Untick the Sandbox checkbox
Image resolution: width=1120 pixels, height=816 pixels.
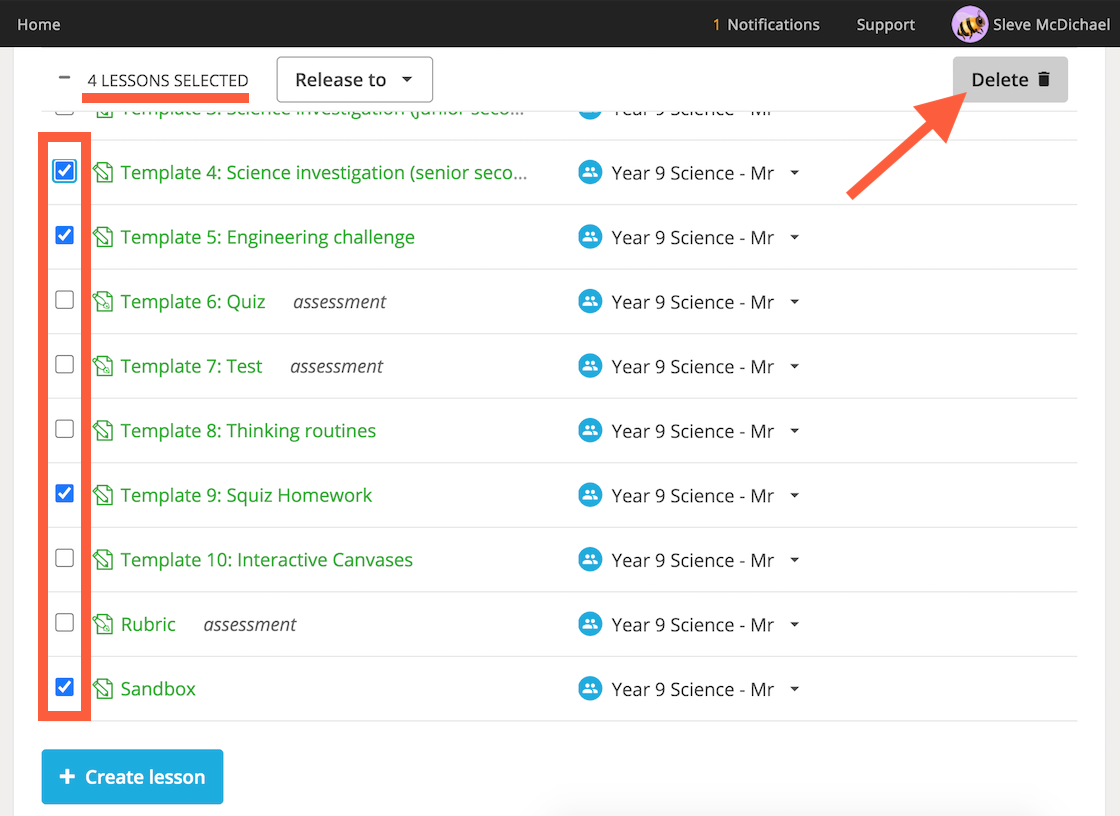[64, 687]
